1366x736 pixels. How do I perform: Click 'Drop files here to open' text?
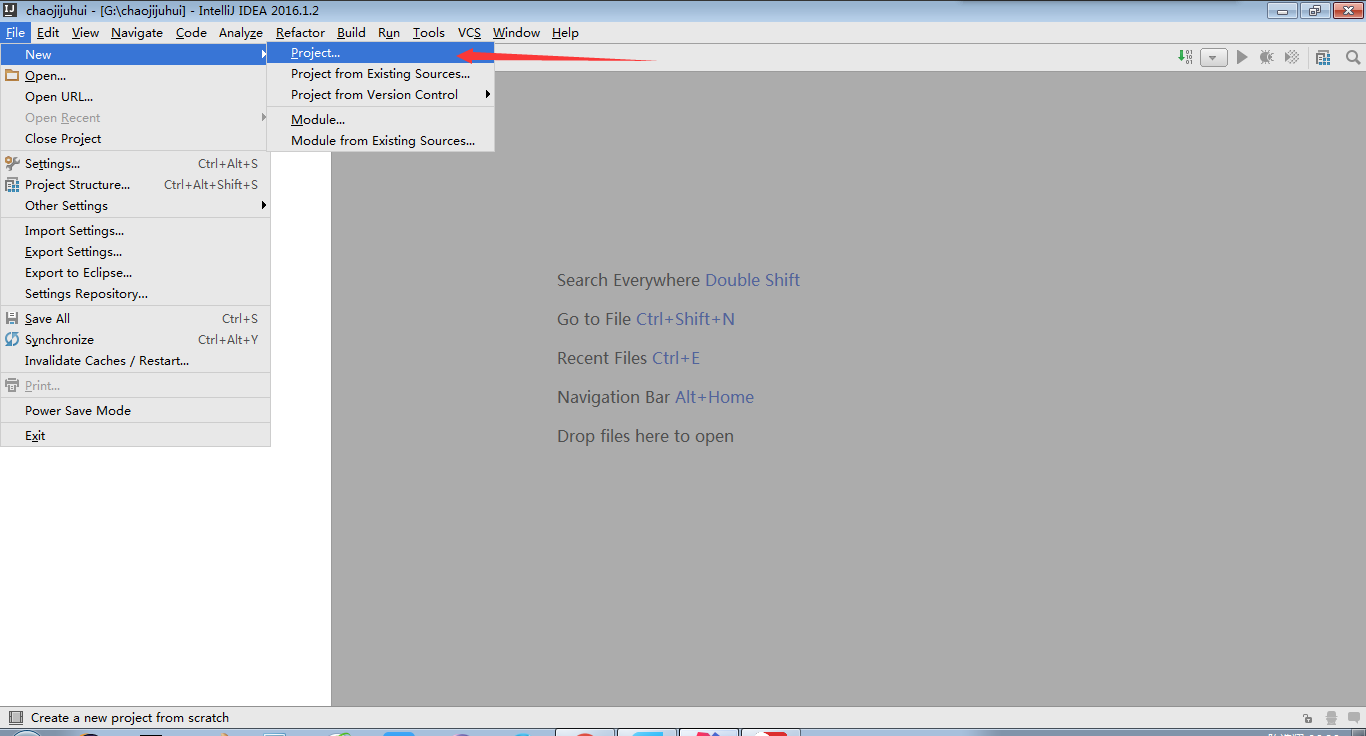coord(645,436)
